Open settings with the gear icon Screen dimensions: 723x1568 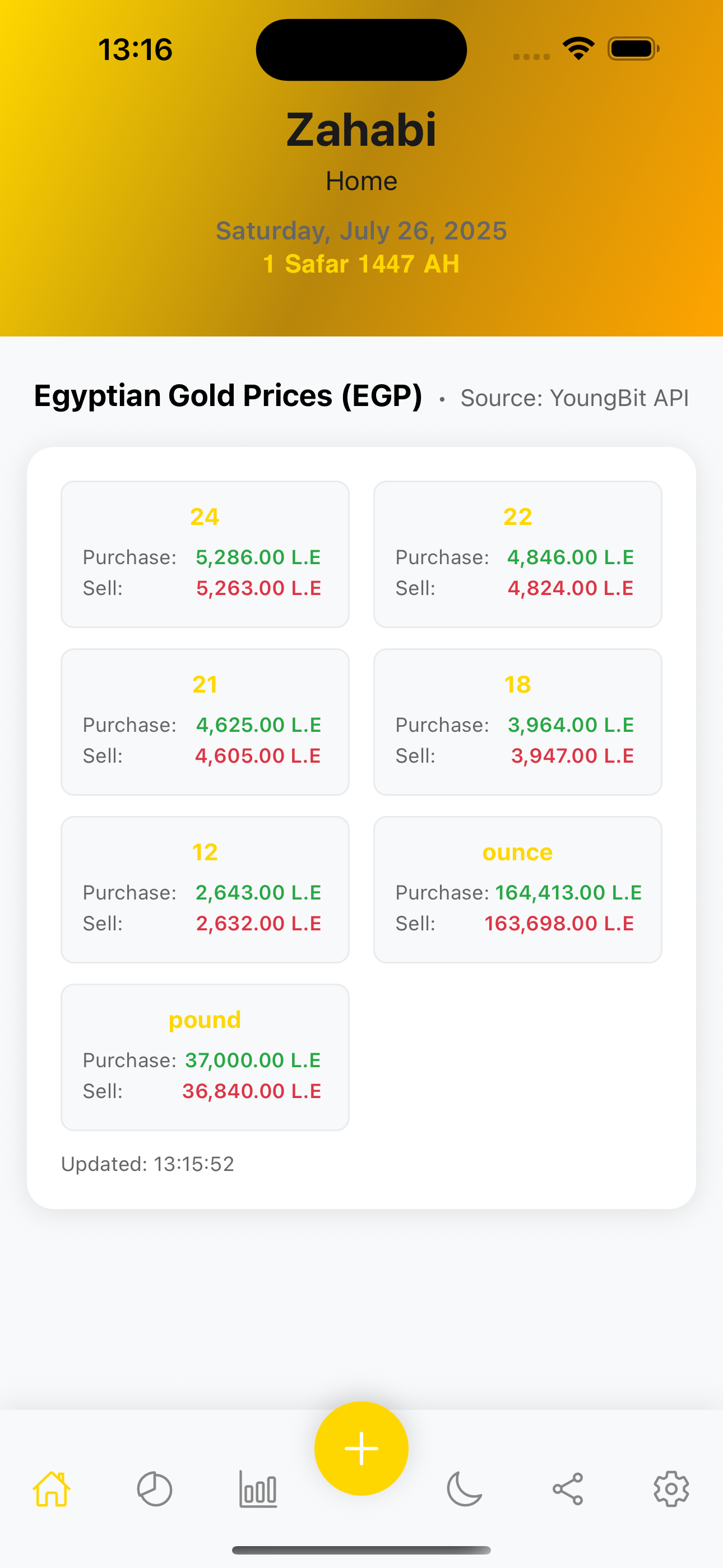point(671,1489)
